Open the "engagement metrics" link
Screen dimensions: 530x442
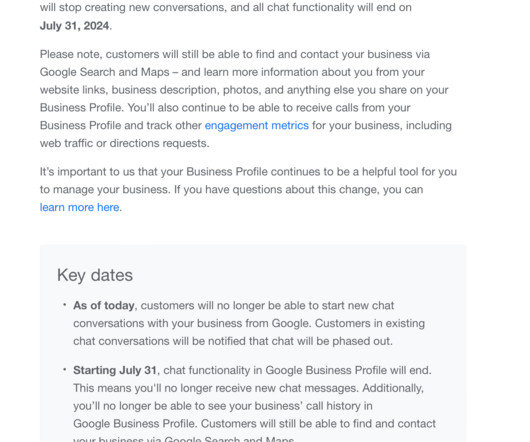click(x=257, y=125)
